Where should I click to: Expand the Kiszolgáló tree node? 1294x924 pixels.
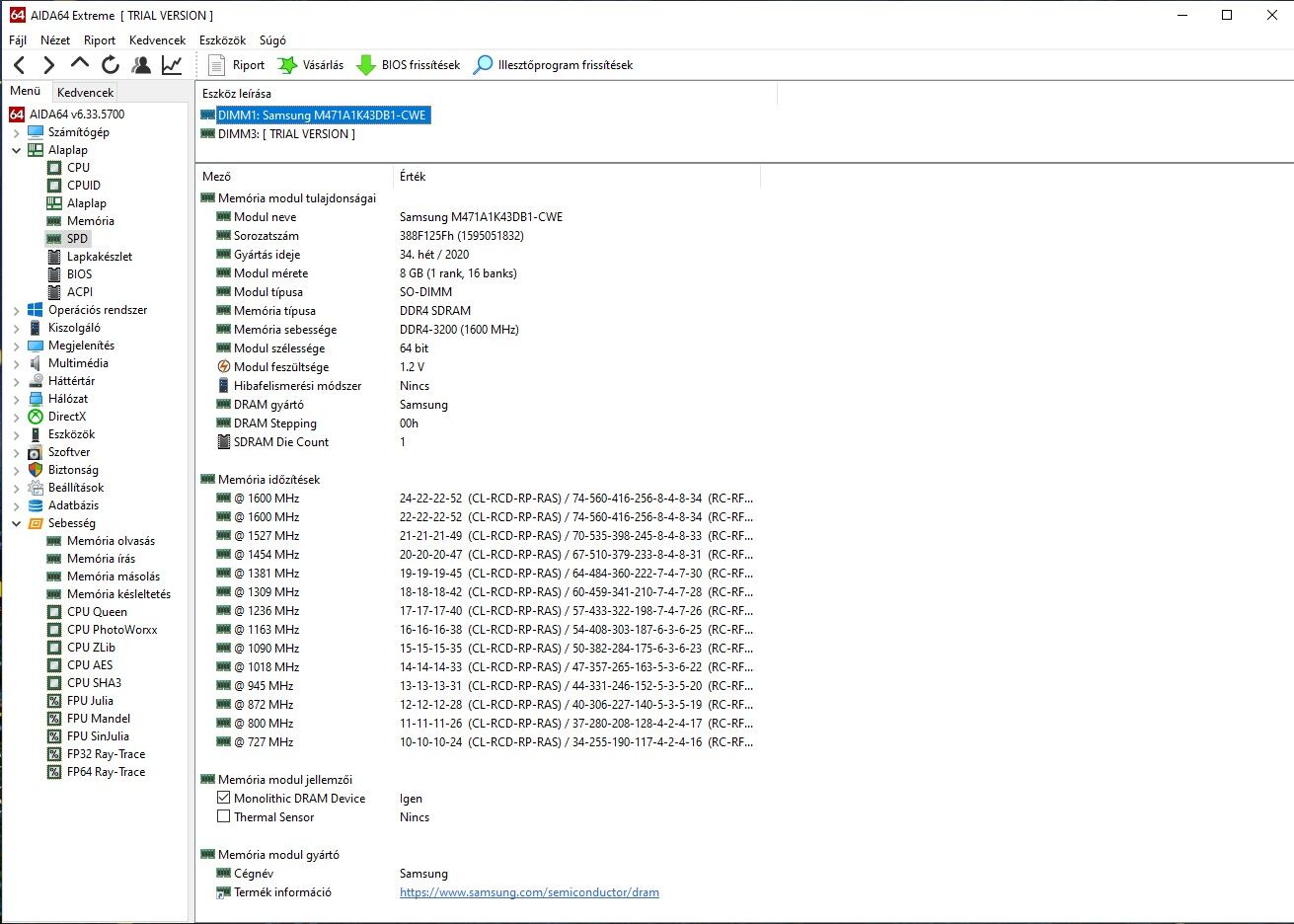pyautogui.click(x=16, y=328)
